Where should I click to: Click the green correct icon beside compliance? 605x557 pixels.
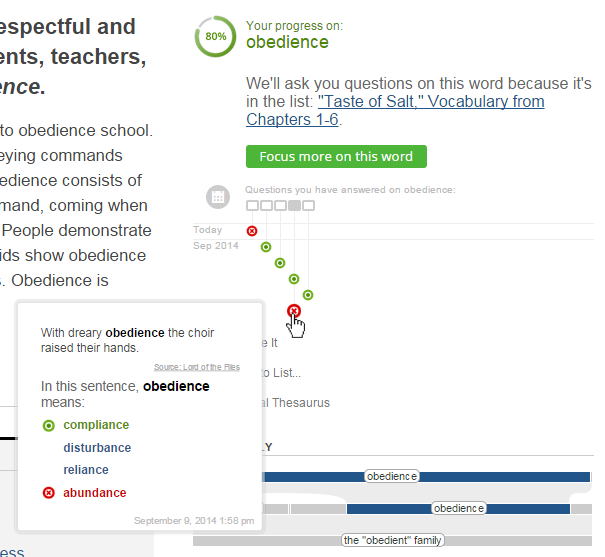49,426
